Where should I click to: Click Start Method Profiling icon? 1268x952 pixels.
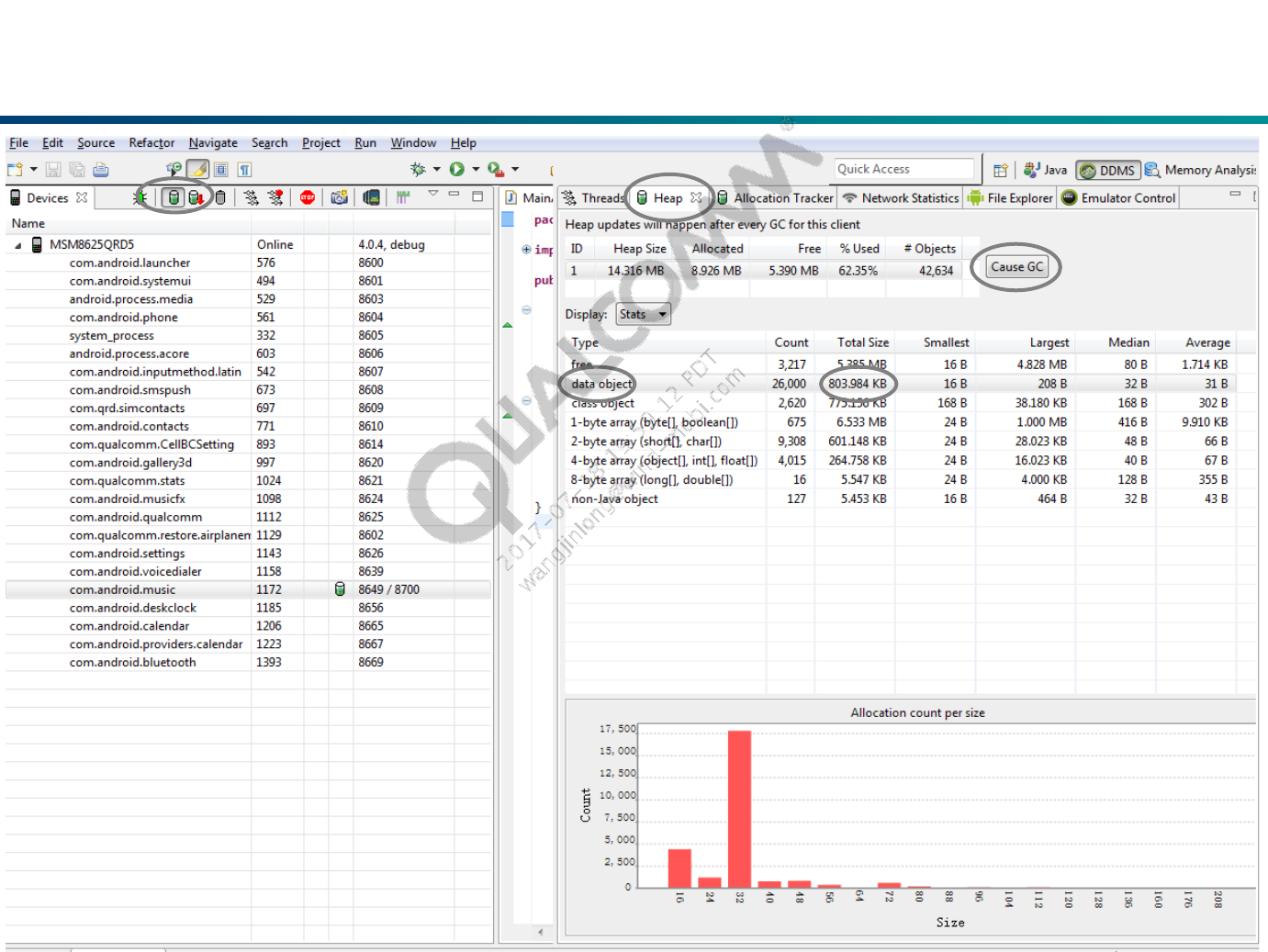click(x=275, y=197)
